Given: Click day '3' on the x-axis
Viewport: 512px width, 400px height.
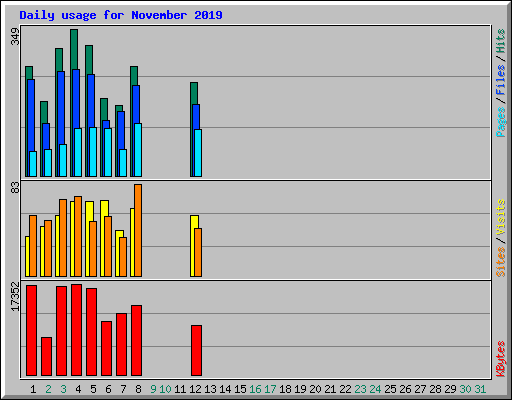Looking at the screenshot, I should click(x=63, y=389).
